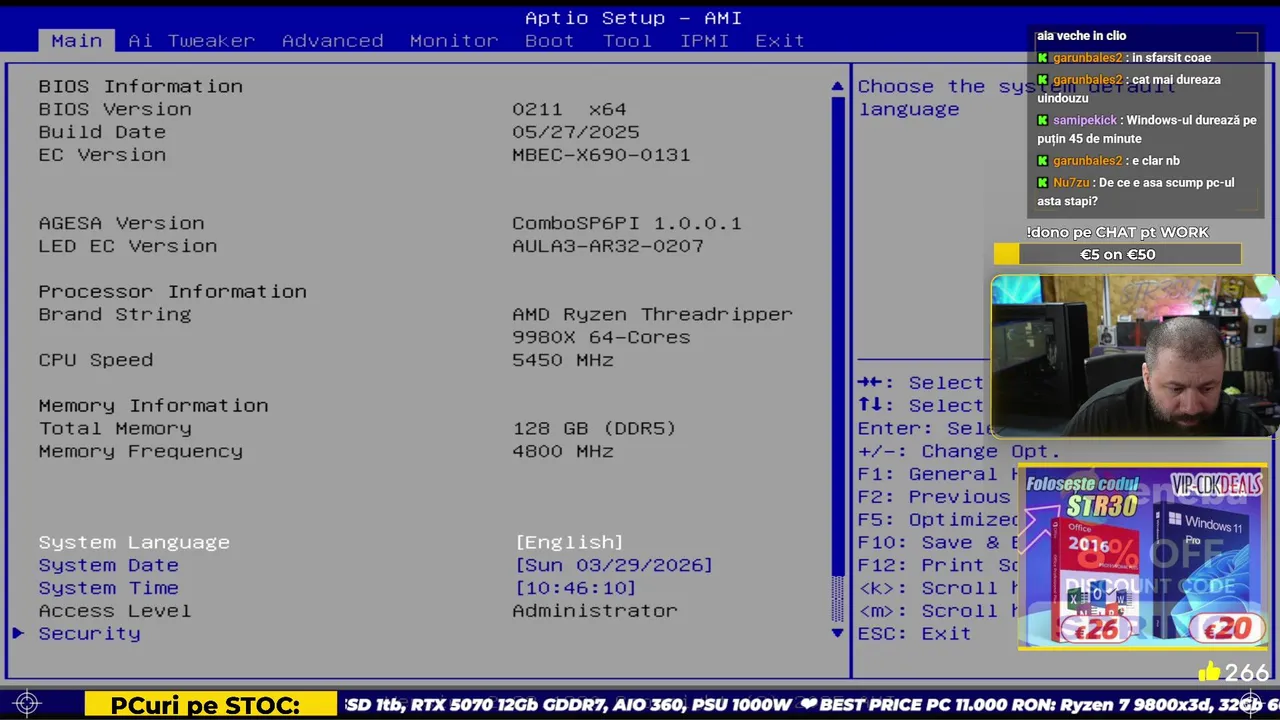This screenshot has width=1280, height=720.
Task: Click the crosshair icon in ticker bar
Action: coord(28,704)
